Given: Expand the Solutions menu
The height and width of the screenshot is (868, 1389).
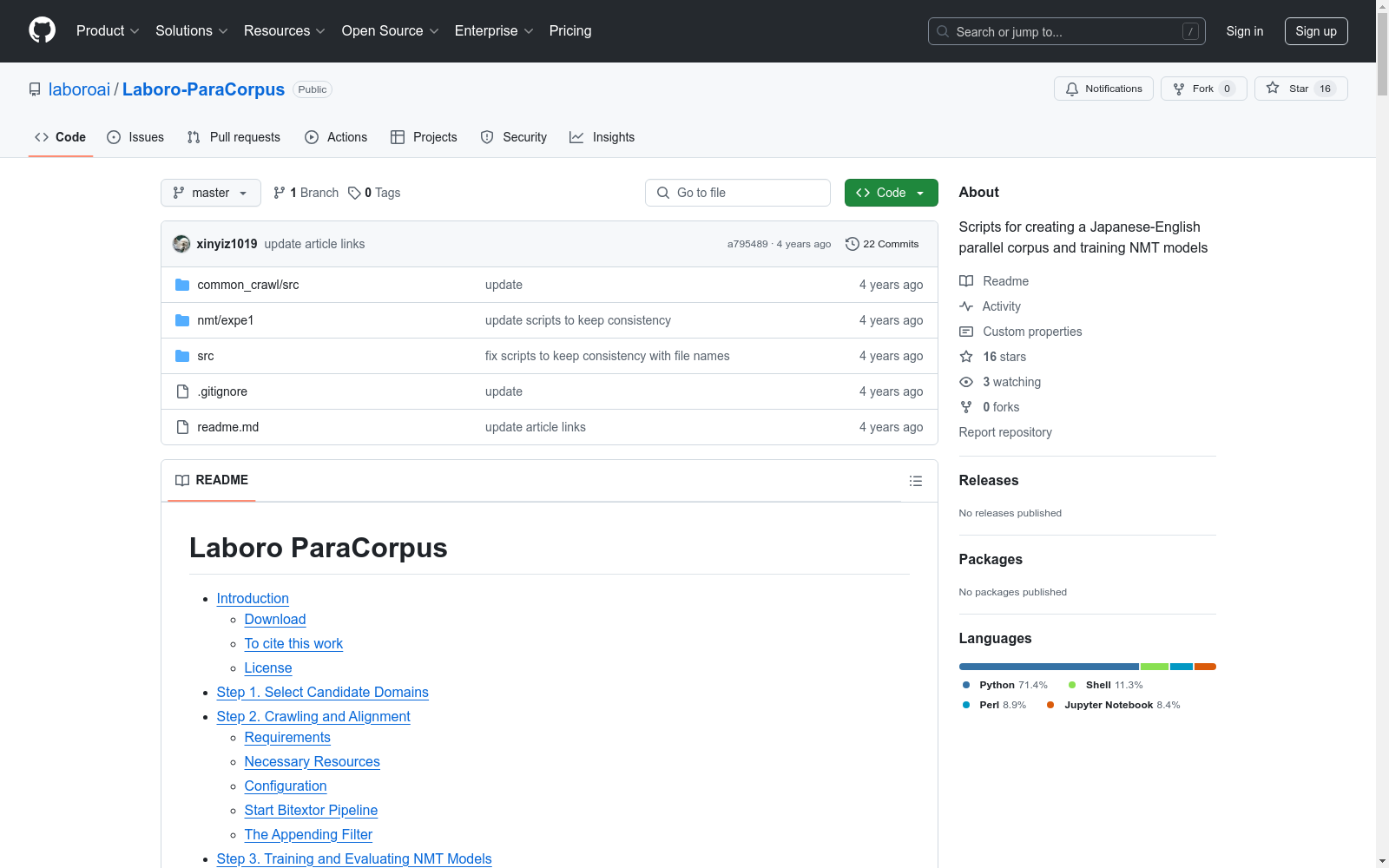Looking at the screenshot, I should click(x=192, y=31).
